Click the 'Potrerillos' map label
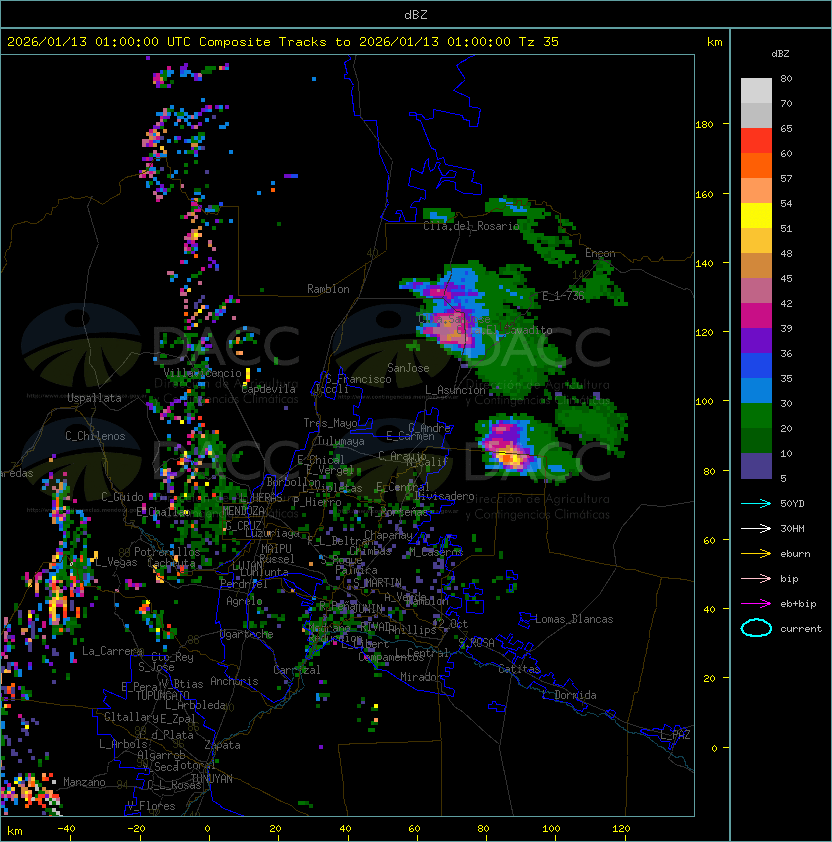 pyautogui.click(x=167, y=552)
